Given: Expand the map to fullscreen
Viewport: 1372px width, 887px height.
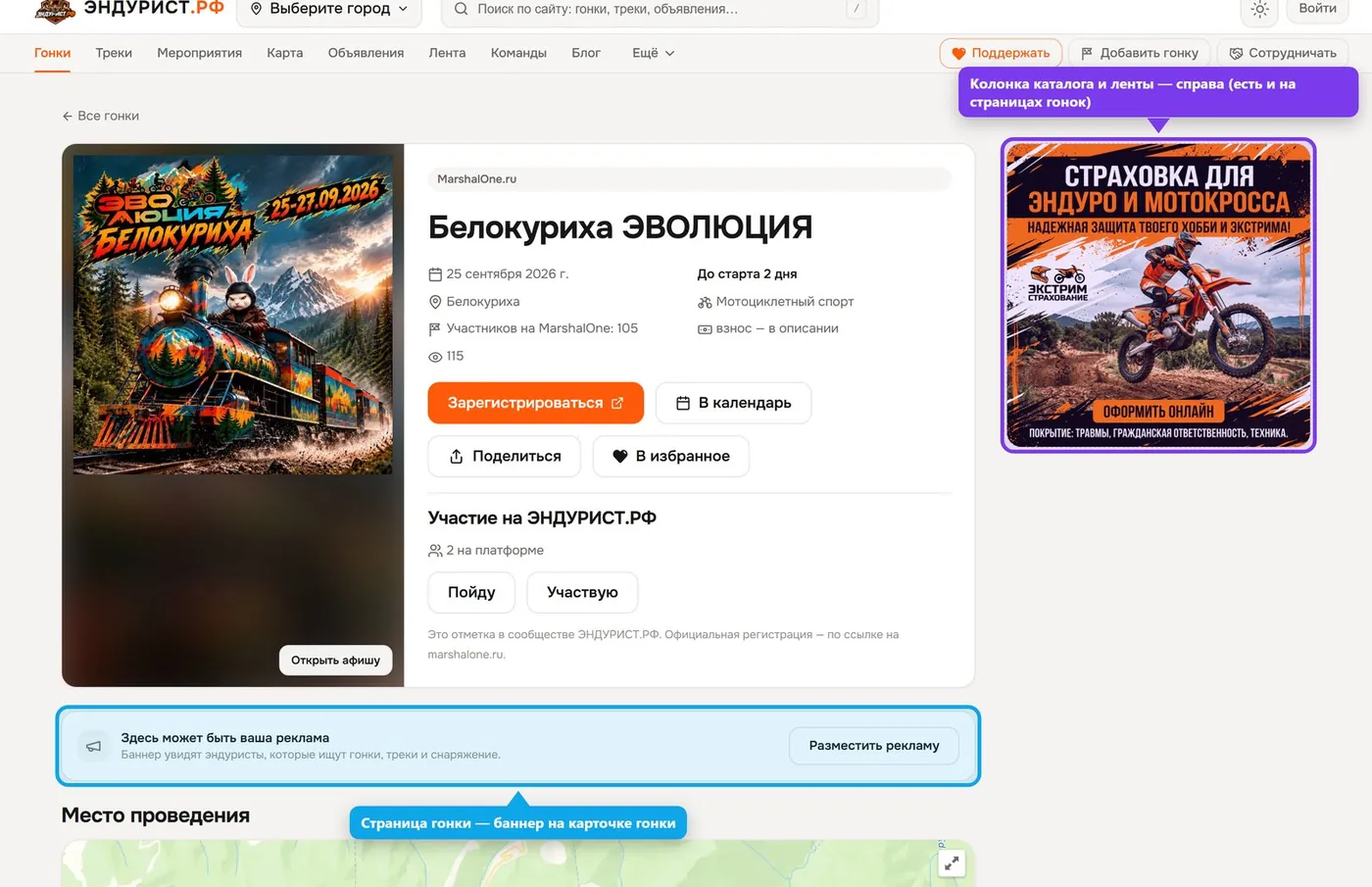Looking at the screenshot, I should [952, 863].
